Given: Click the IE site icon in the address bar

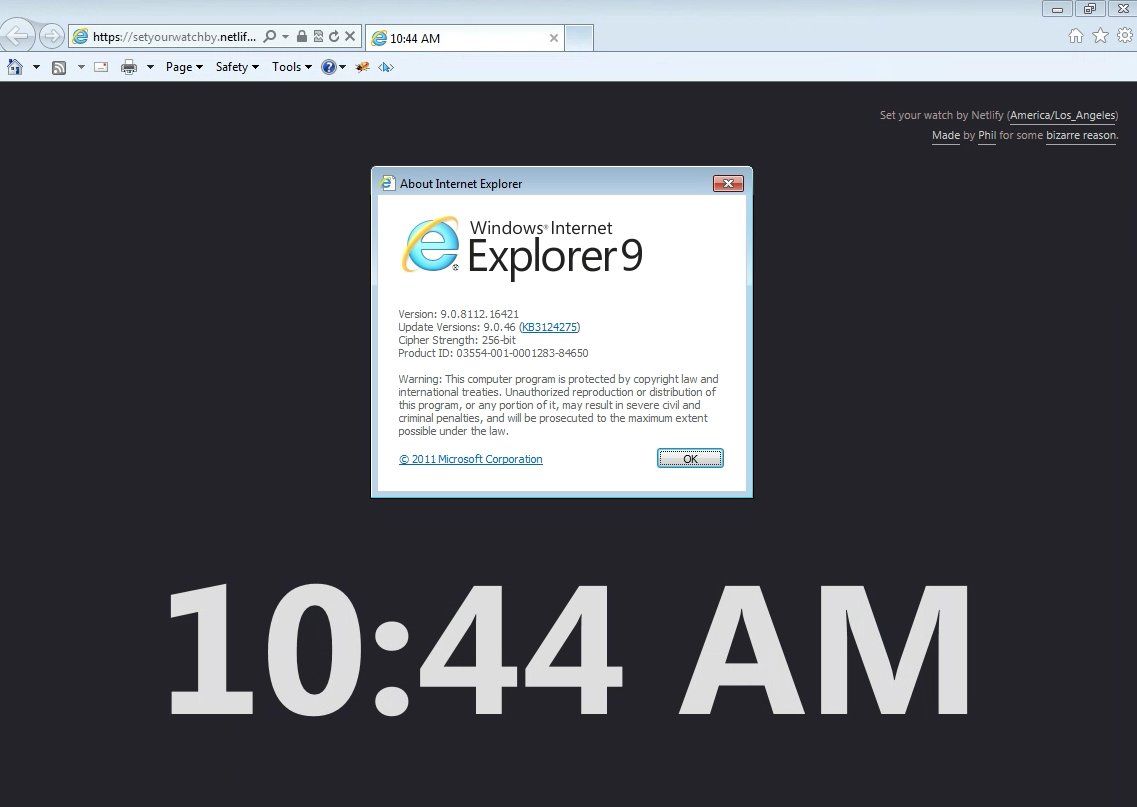Looking at the screenshot, I should point(80,36).
